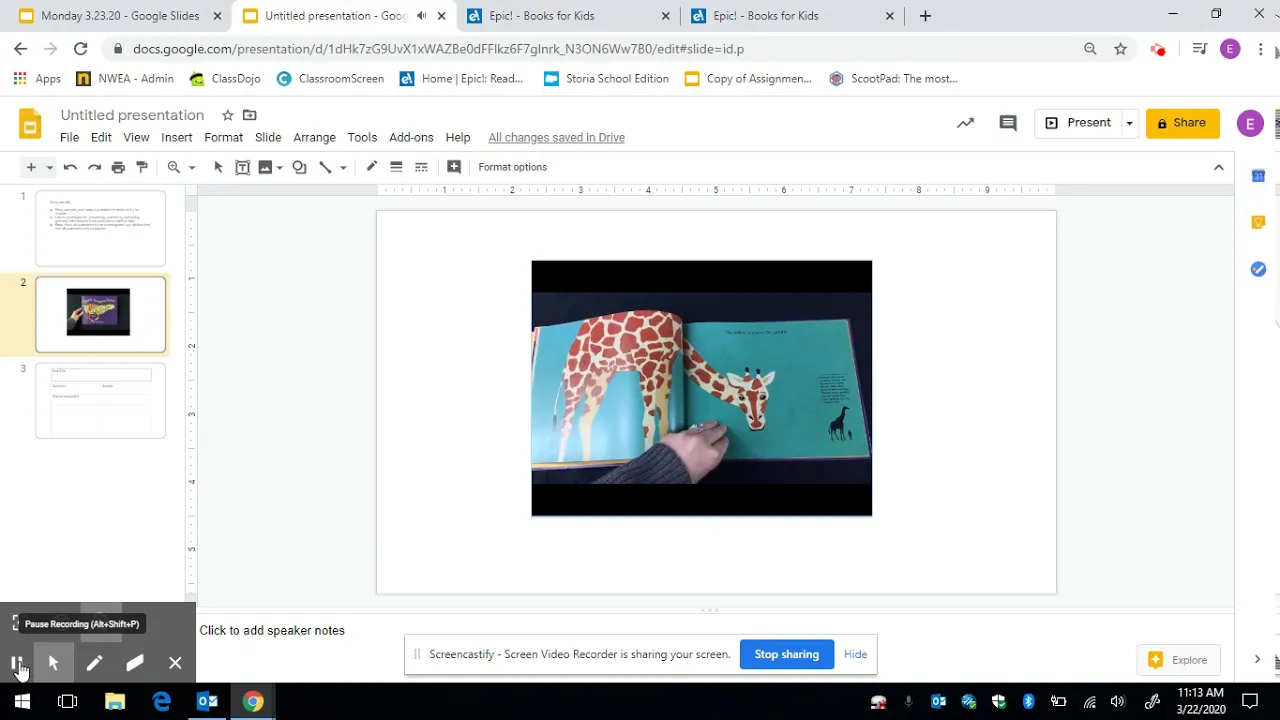Select the Screencastify pen tool
Image resolution: width=1280 pixels, height=720 pixels.
pyautogui.click(x=94, y=663)
